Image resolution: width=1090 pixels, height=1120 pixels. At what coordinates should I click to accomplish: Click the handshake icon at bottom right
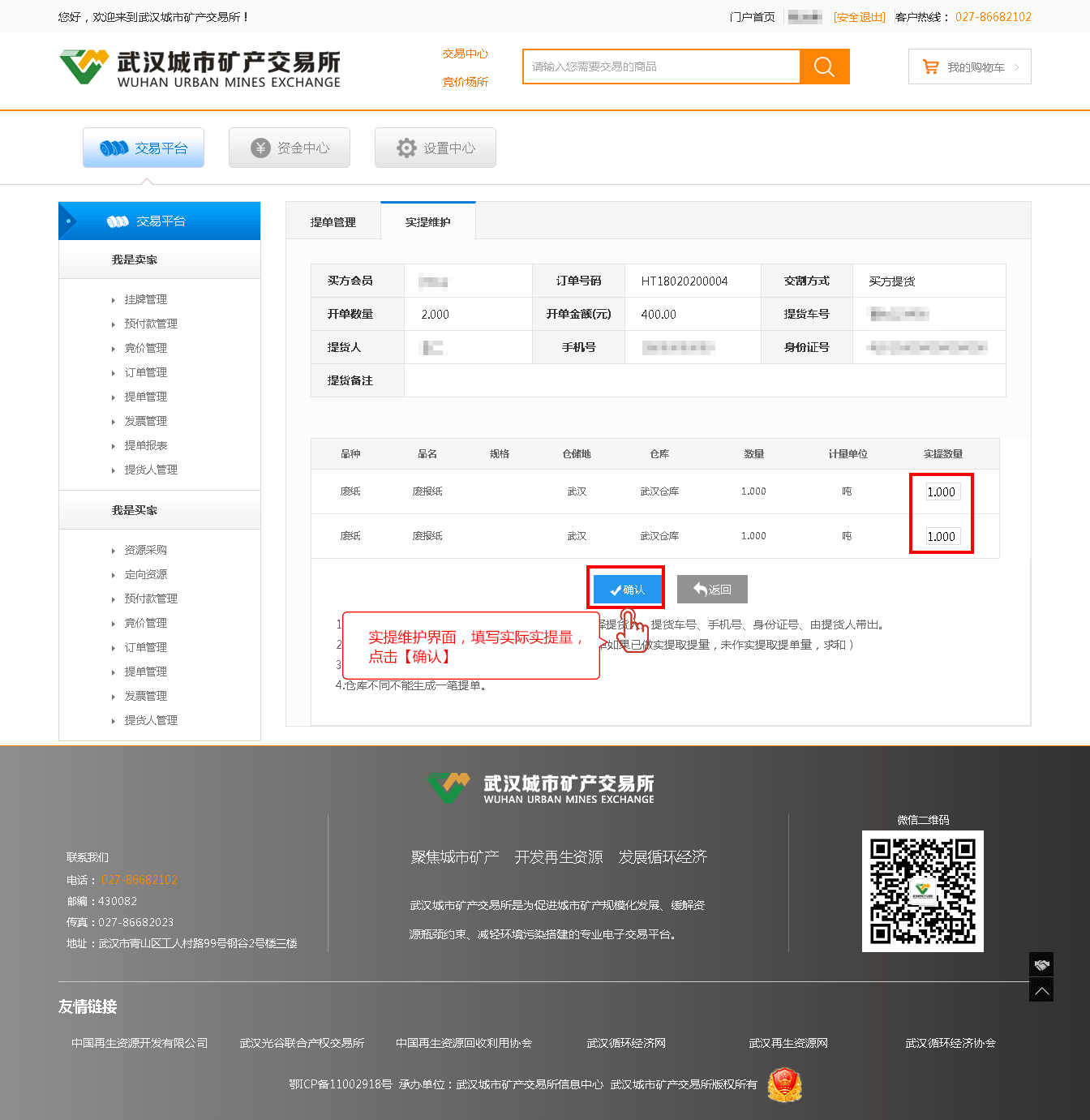(1041, 964)
